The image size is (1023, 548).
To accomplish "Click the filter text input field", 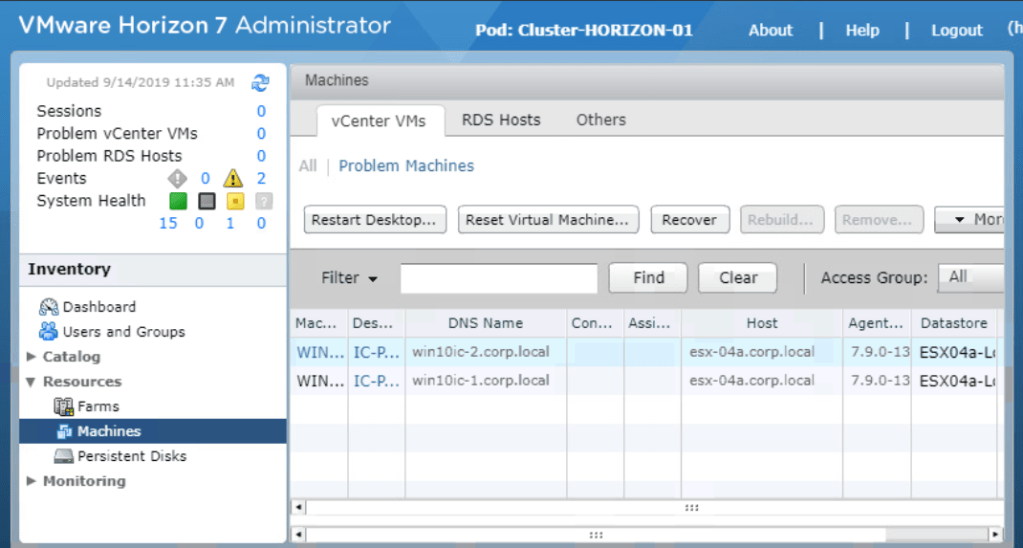I will tap(499, 279).
